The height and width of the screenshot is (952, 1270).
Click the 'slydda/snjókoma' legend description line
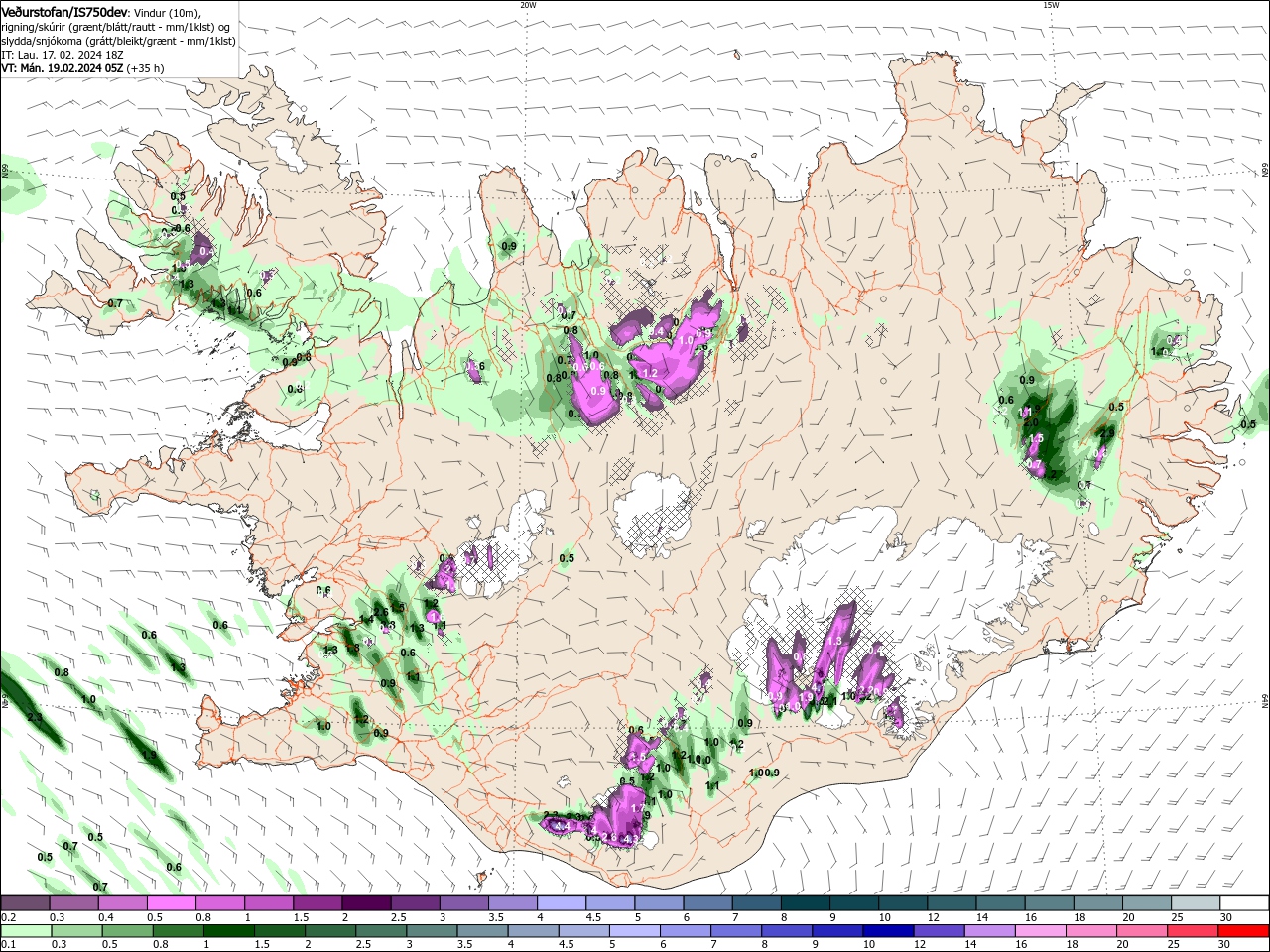click(x=119, y=41)
